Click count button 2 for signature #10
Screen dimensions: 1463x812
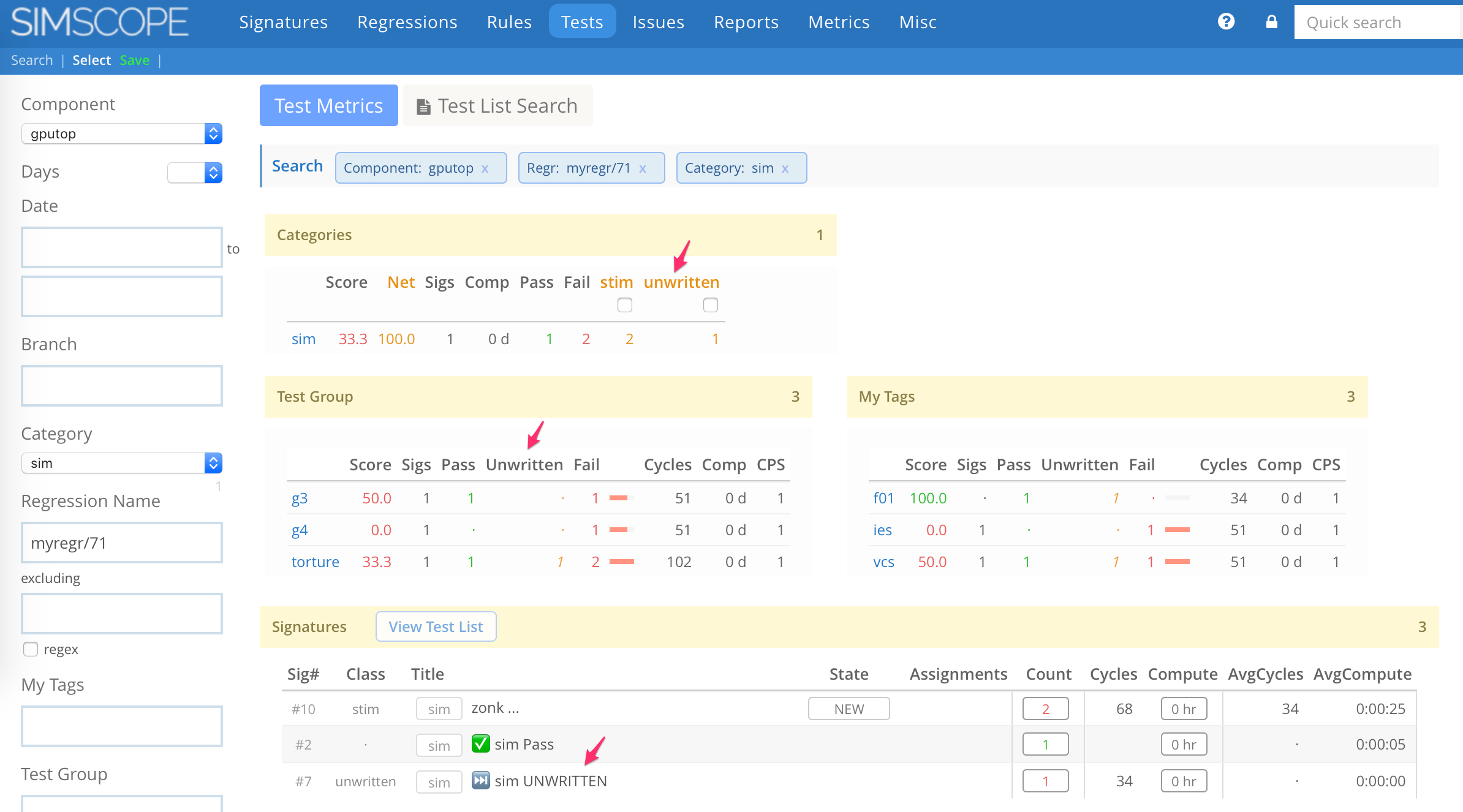1045,709
